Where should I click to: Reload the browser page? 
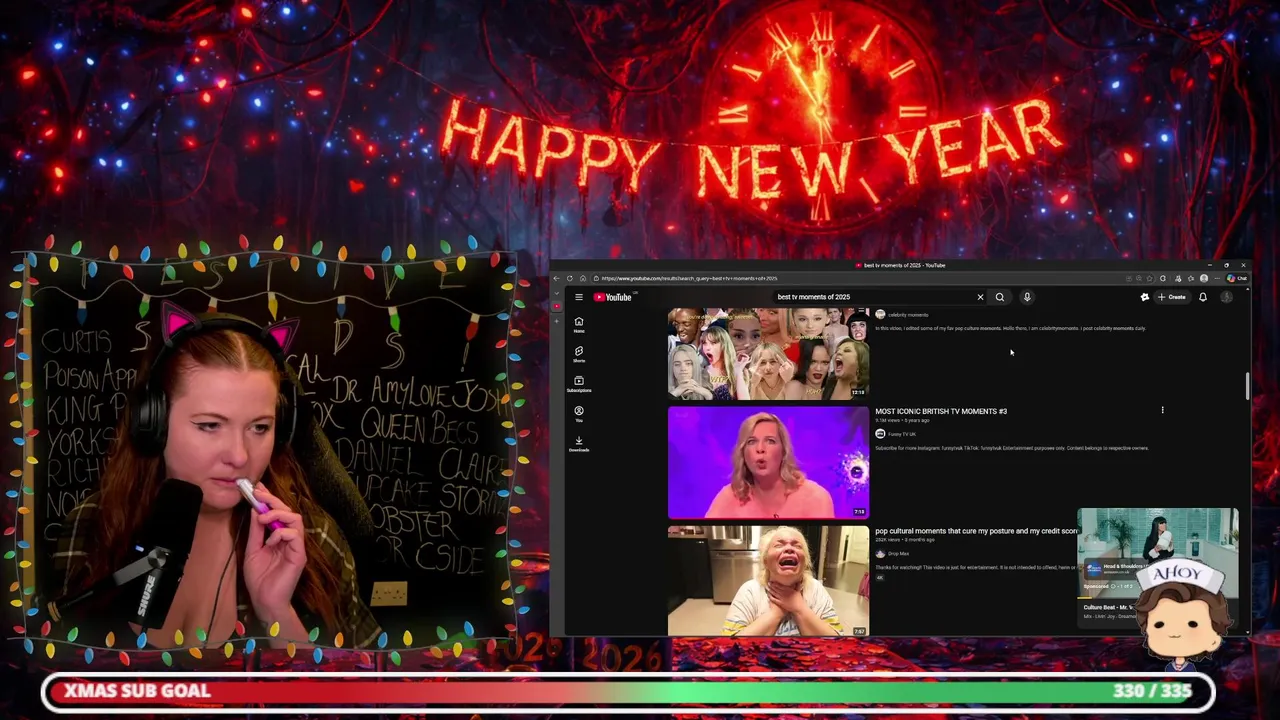tap(570, 278)
